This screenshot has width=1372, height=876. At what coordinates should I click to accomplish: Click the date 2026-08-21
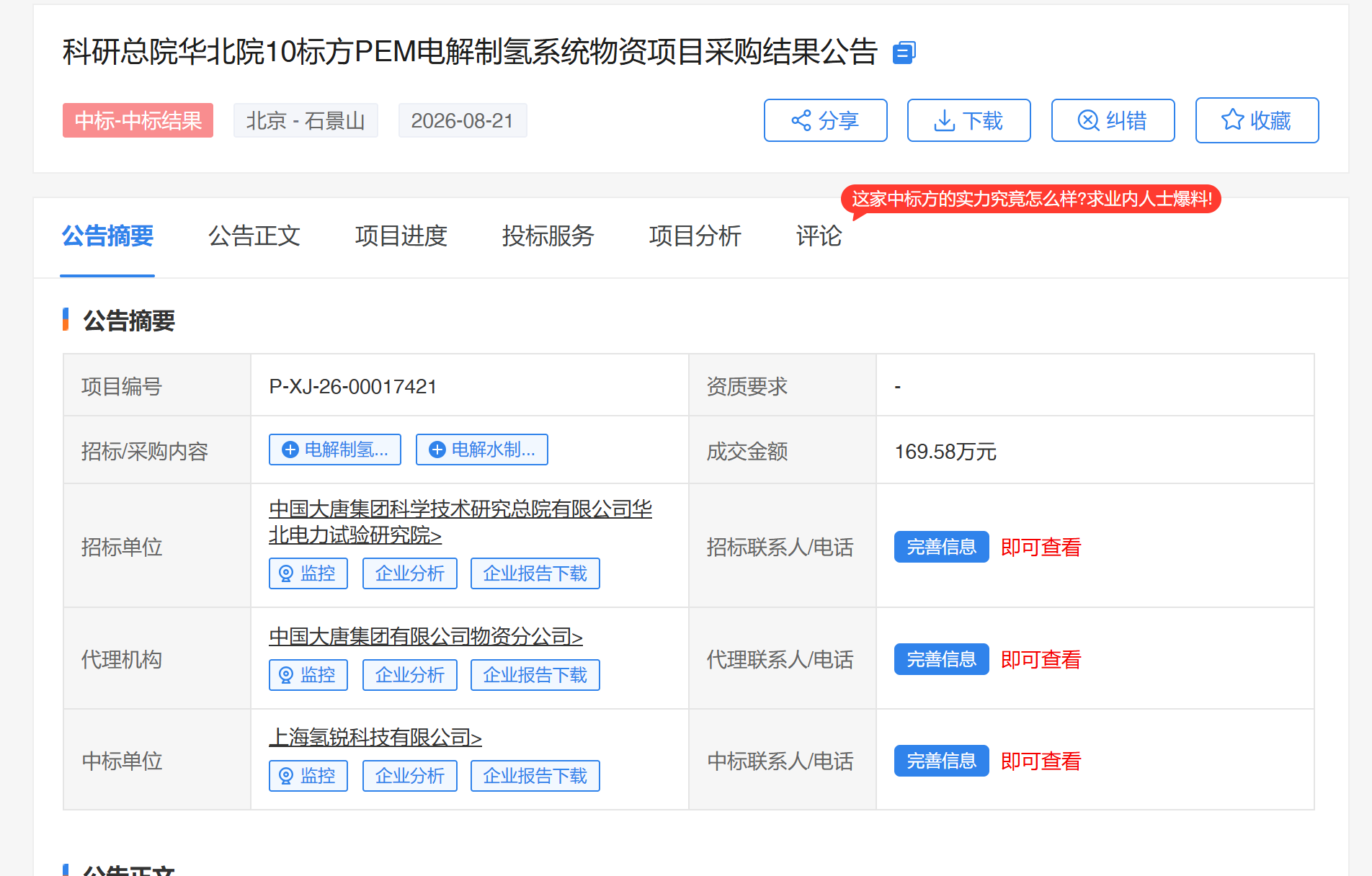pos(463,120)
